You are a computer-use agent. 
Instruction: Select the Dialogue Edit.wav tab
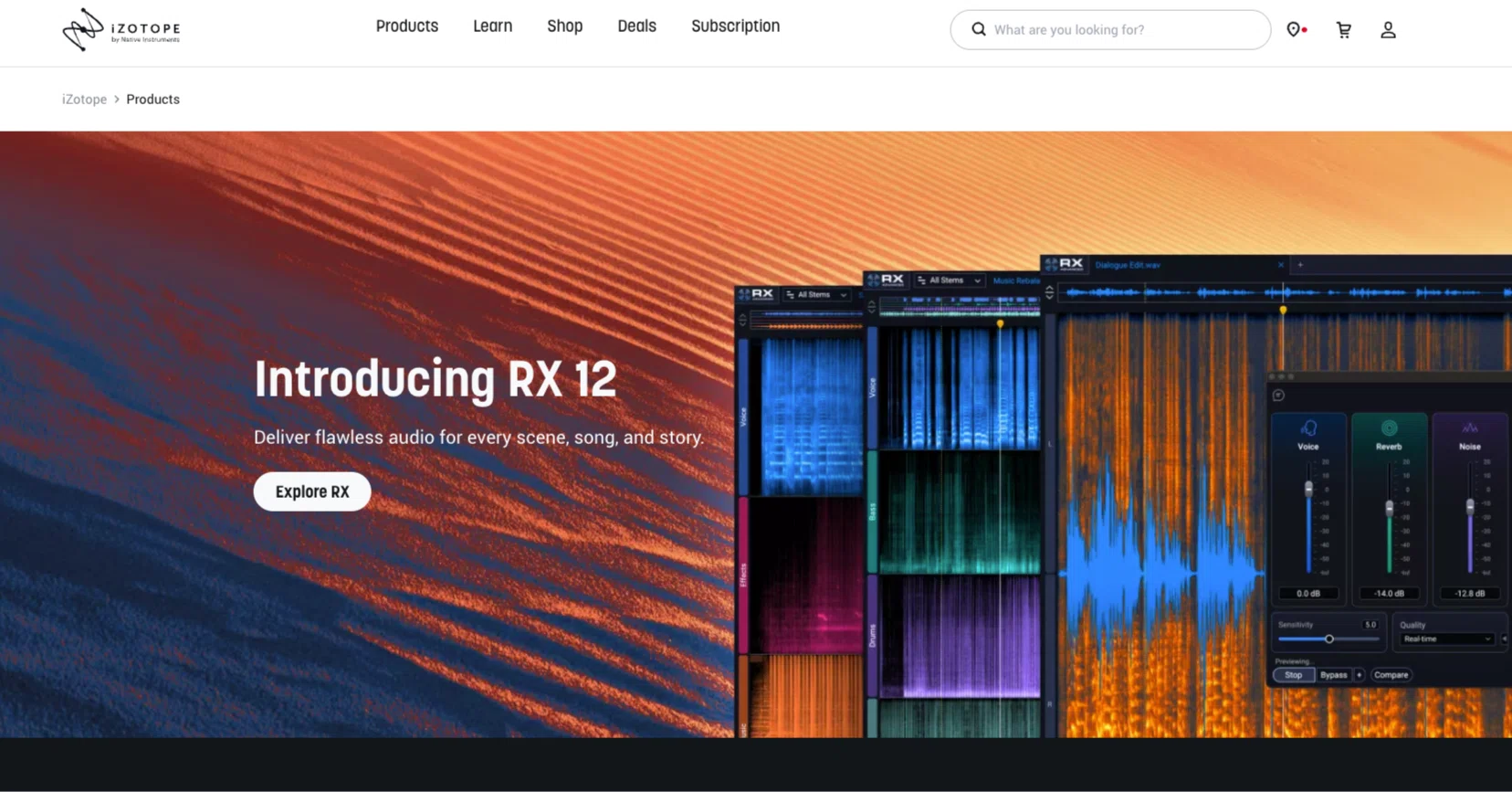[1128, 265]
